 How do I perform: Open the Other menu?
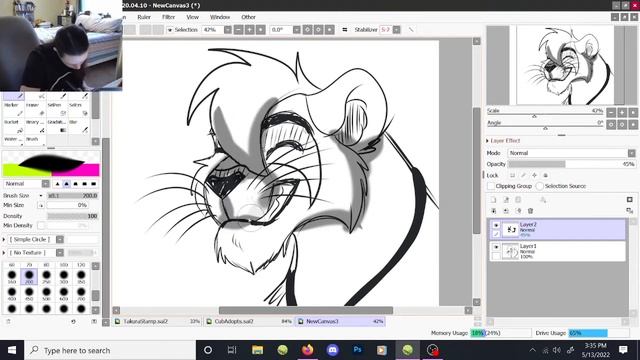pos(248,17)
